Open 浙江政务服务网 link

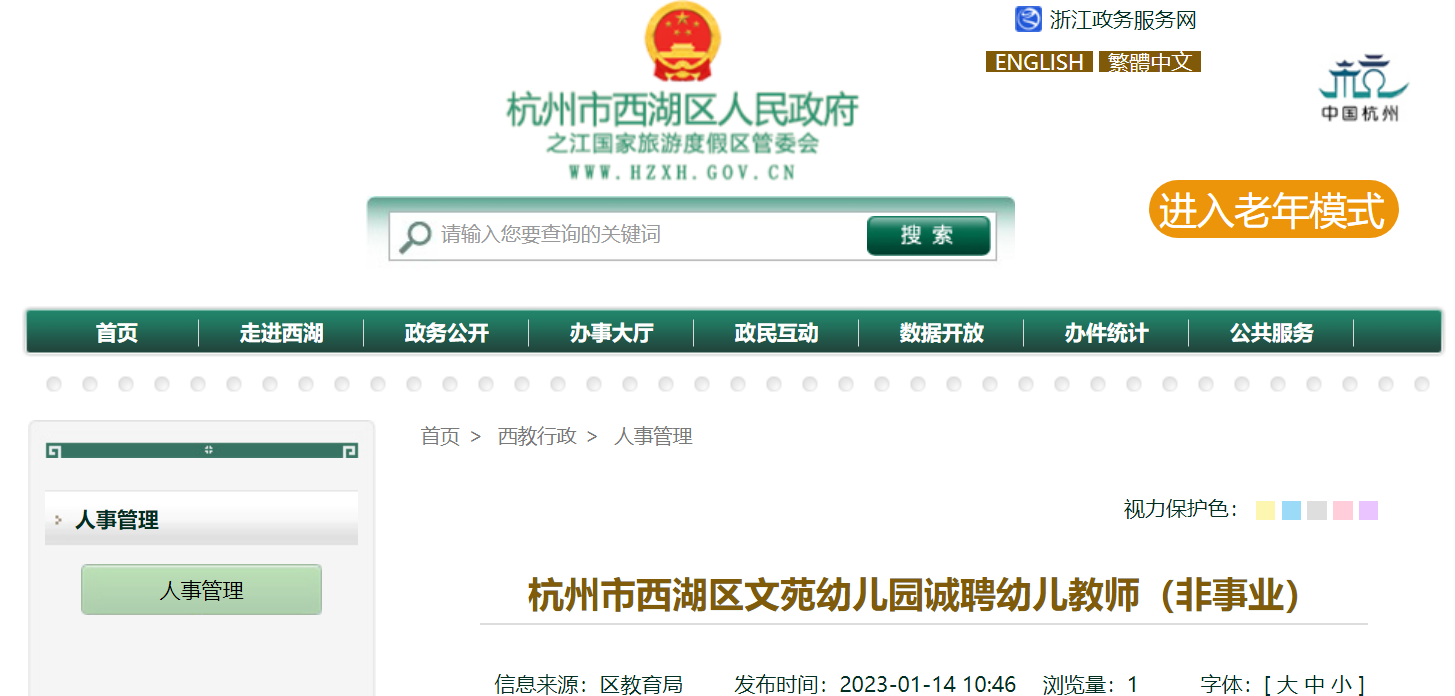1122,20
